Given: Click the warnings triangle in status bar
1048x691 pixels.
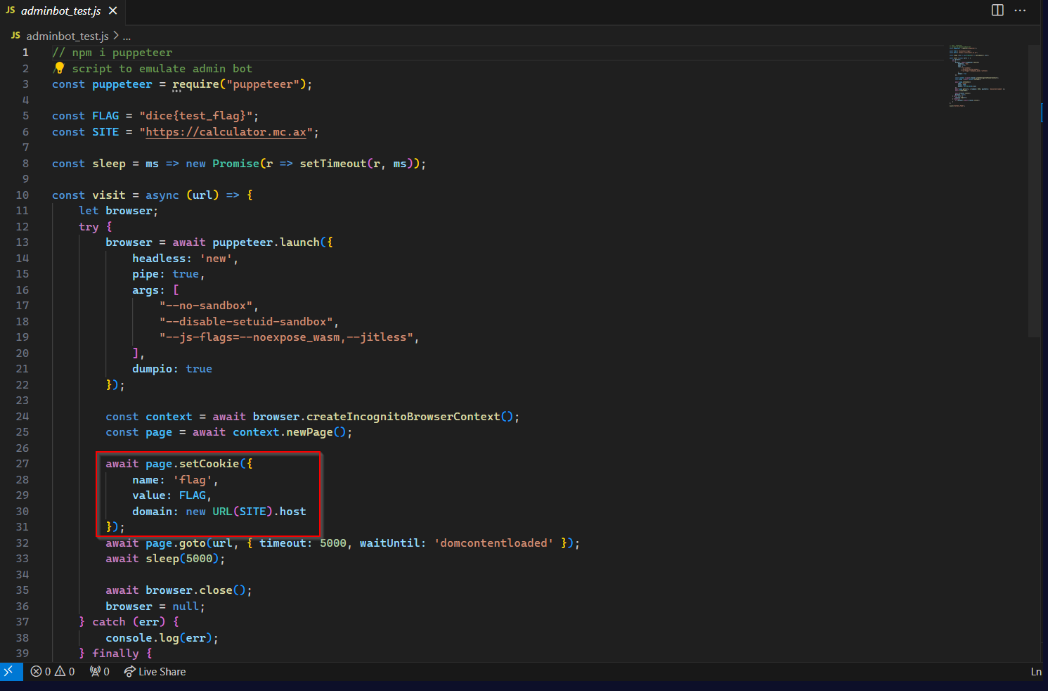Looking at the screenshot, I should (59, 672).
